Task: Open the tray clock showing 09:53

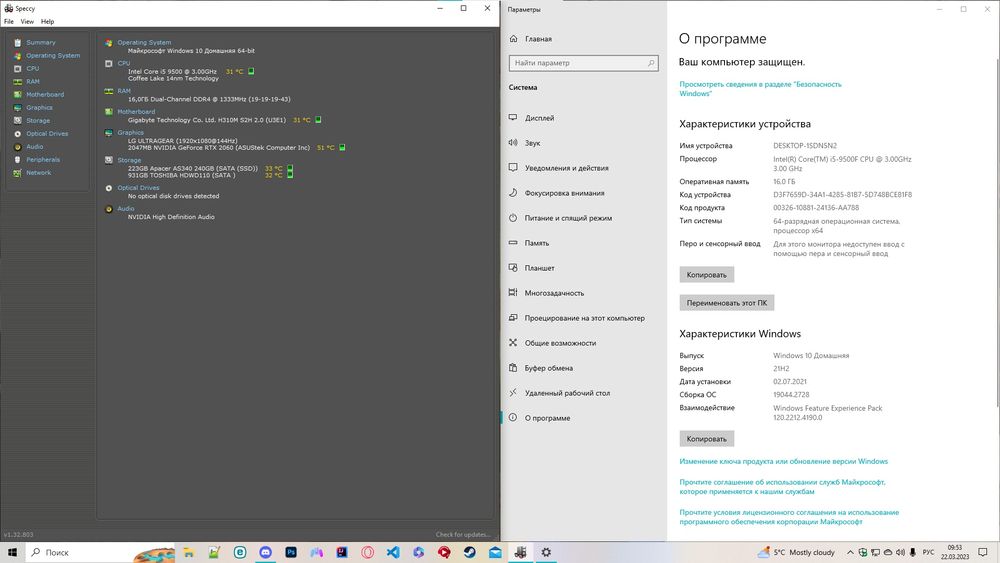Action: (955, 552)
